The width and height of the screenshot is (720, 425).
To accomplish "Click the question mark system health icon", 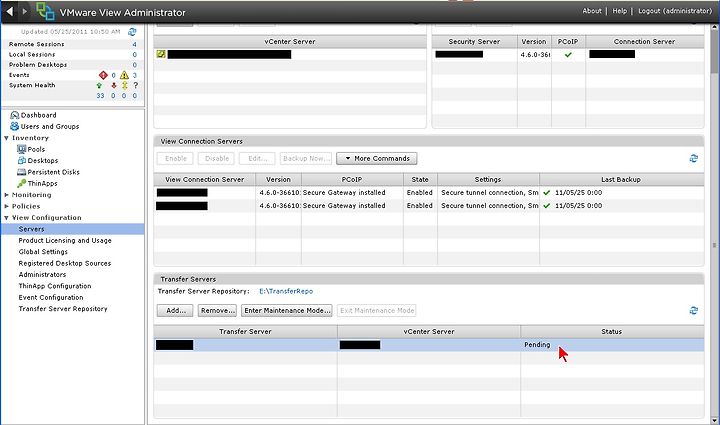I will tap(135, 85).
